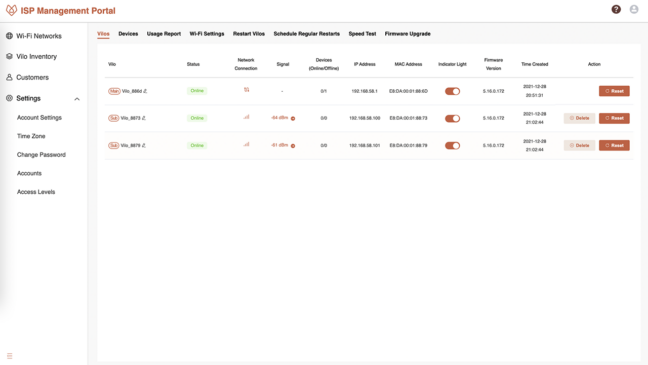Select IP address 192.168.58.100
Screen dimensions: 648x365
364,118
